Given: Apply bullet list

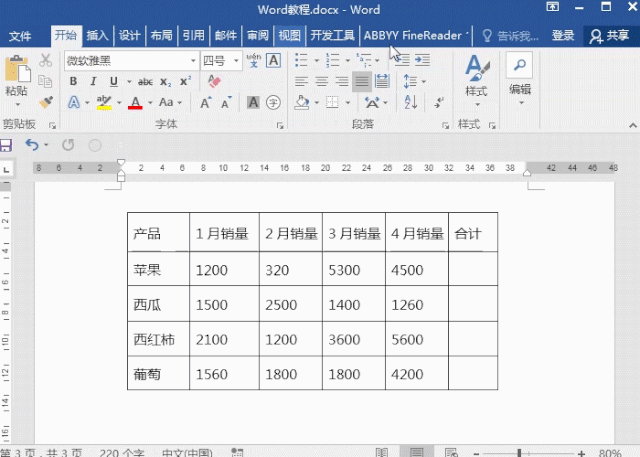Looking at the screenshot, I should 301,60.
